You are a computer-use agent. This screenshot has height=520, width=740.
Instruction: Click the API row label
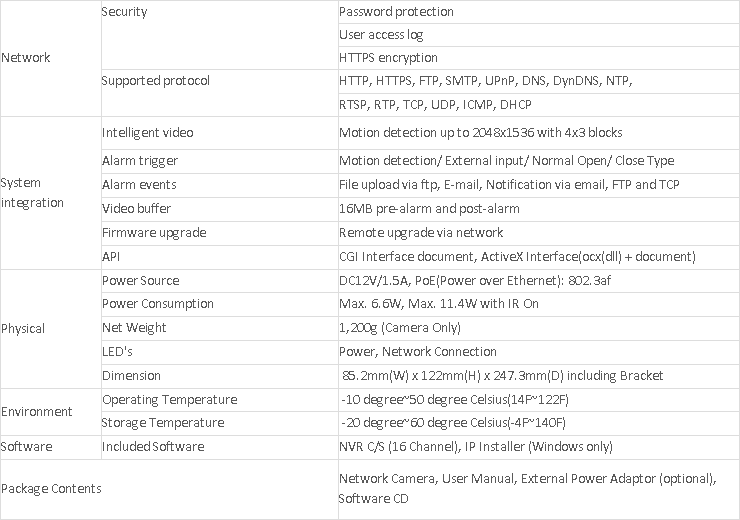click(112, 257)
